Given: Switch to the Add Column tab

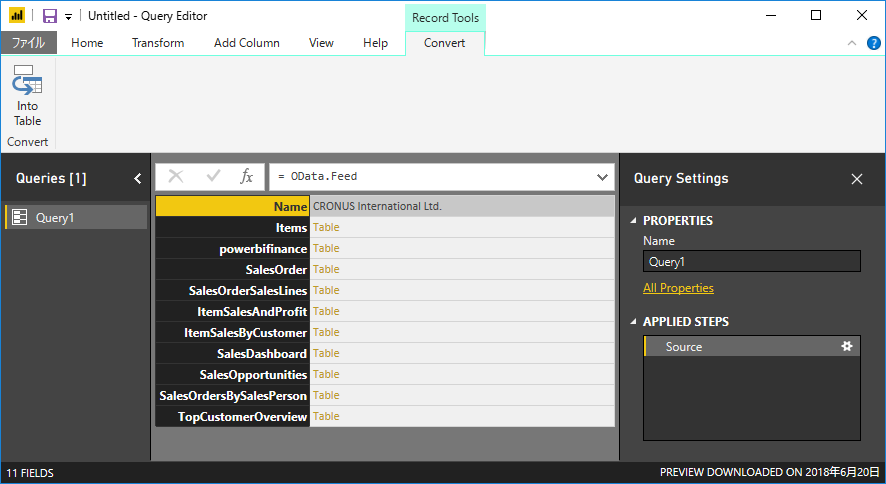Looking at the screenshot, I should pos(246,43).
